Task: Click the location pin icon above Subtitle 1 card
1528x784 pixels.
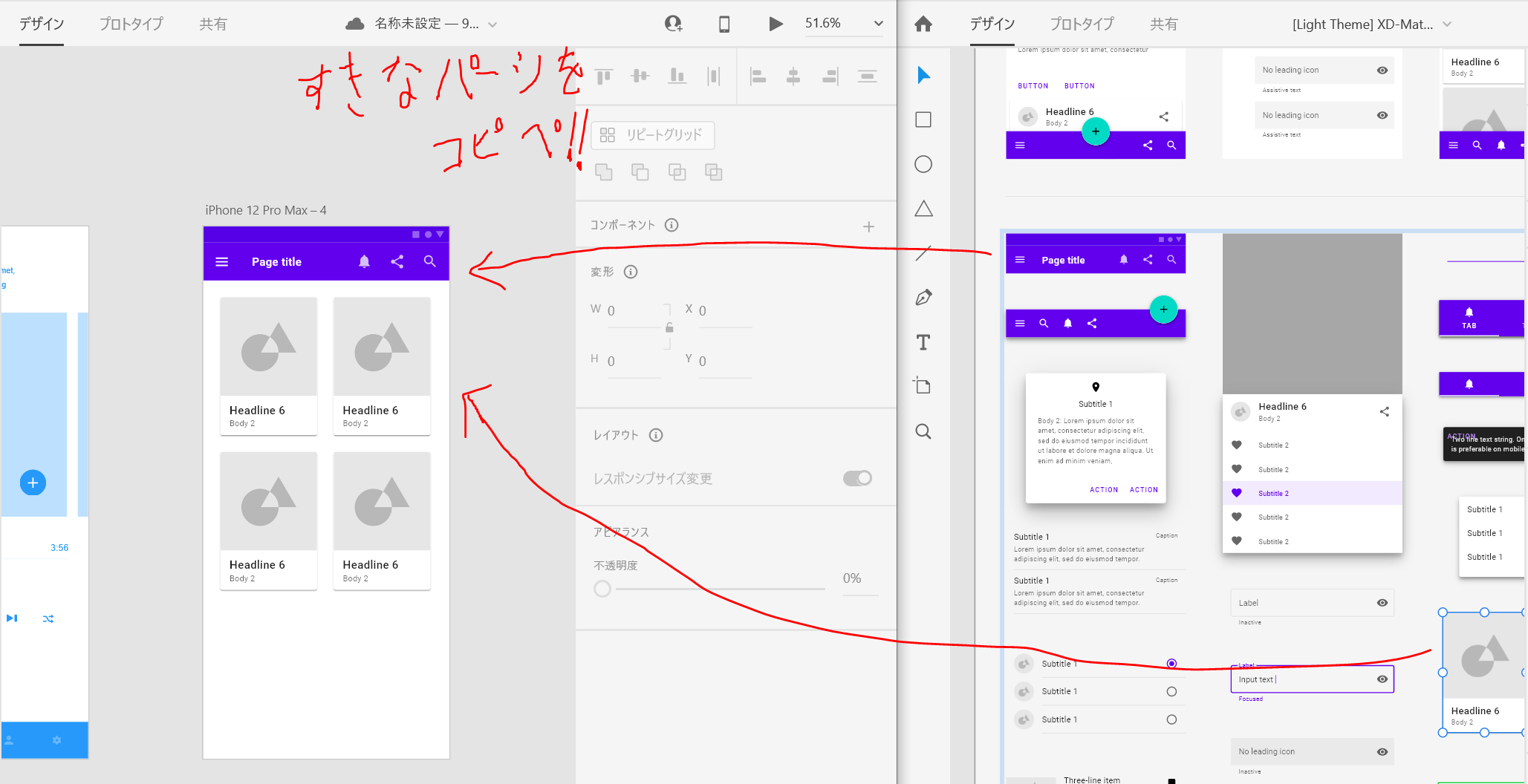Action: pos(1096,387)
